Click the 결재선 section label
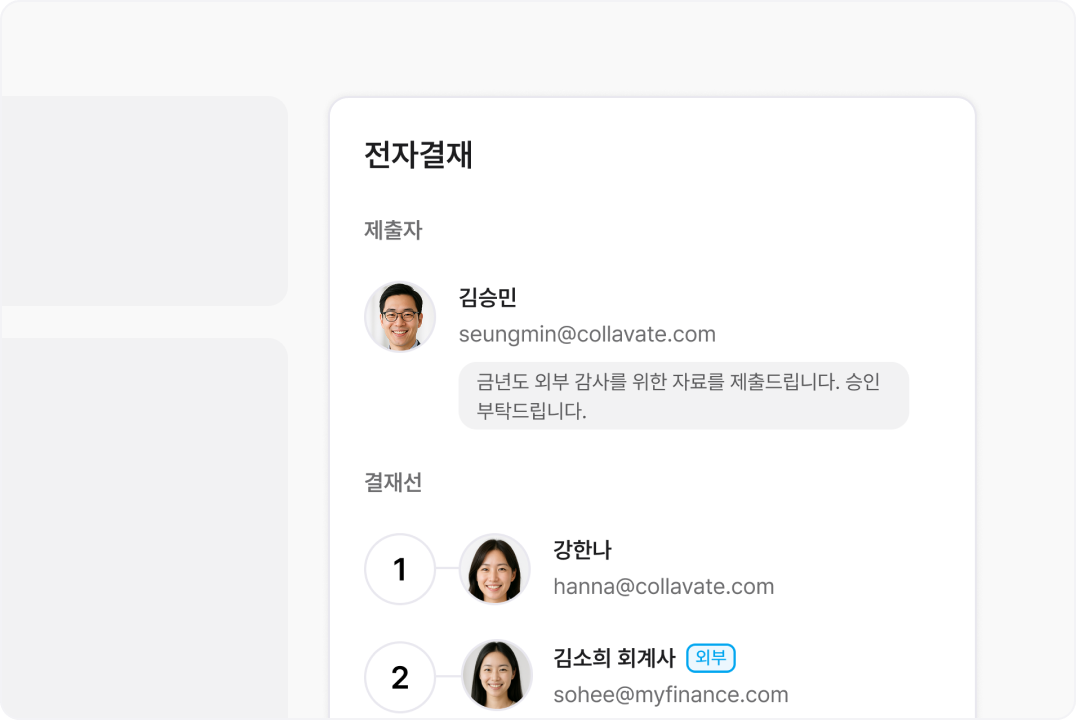The width and height of the screenshot is (1076, 721). (x=393, y=482)
